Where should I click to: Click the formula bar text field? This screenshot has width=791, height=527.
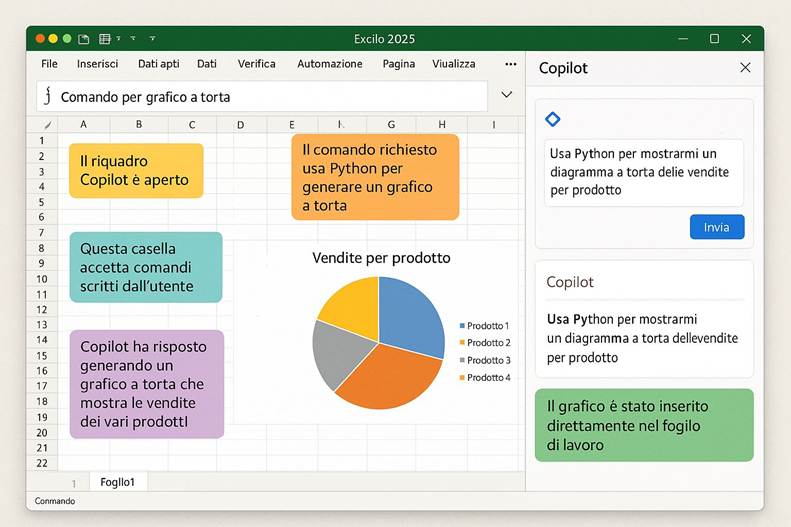point(262,96)
